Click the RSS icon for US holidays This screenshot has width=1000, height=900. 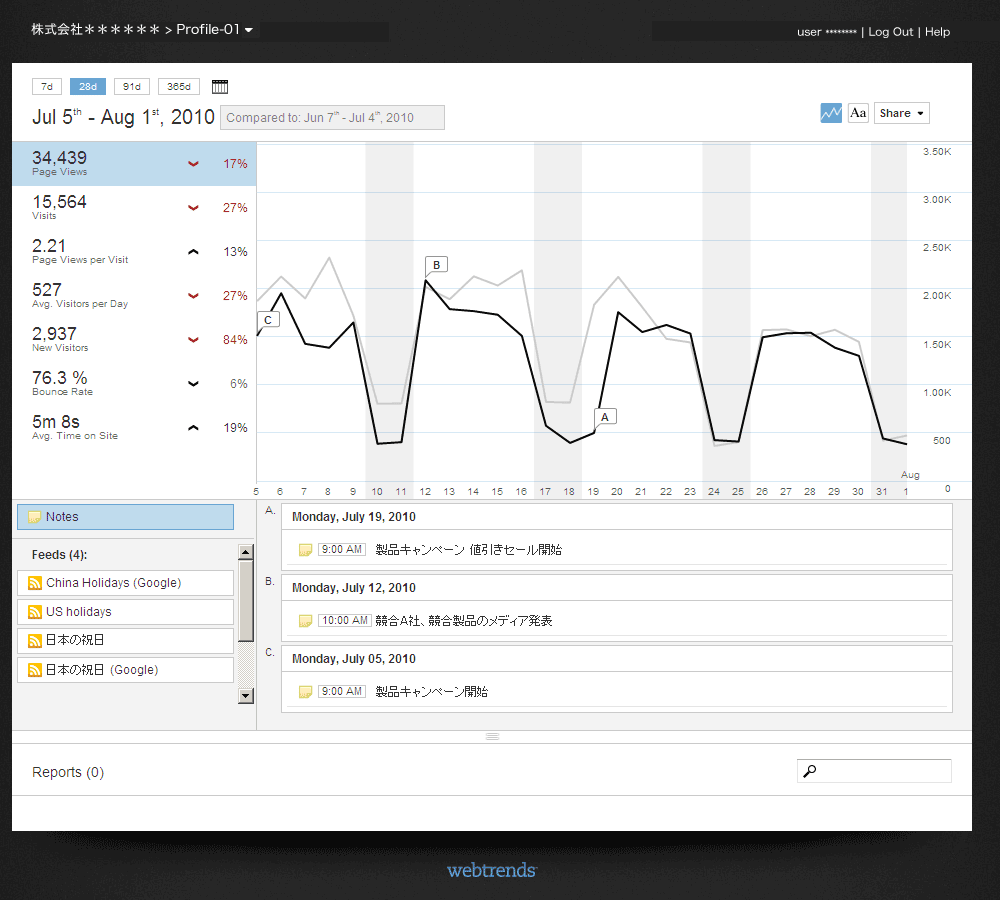35,612
